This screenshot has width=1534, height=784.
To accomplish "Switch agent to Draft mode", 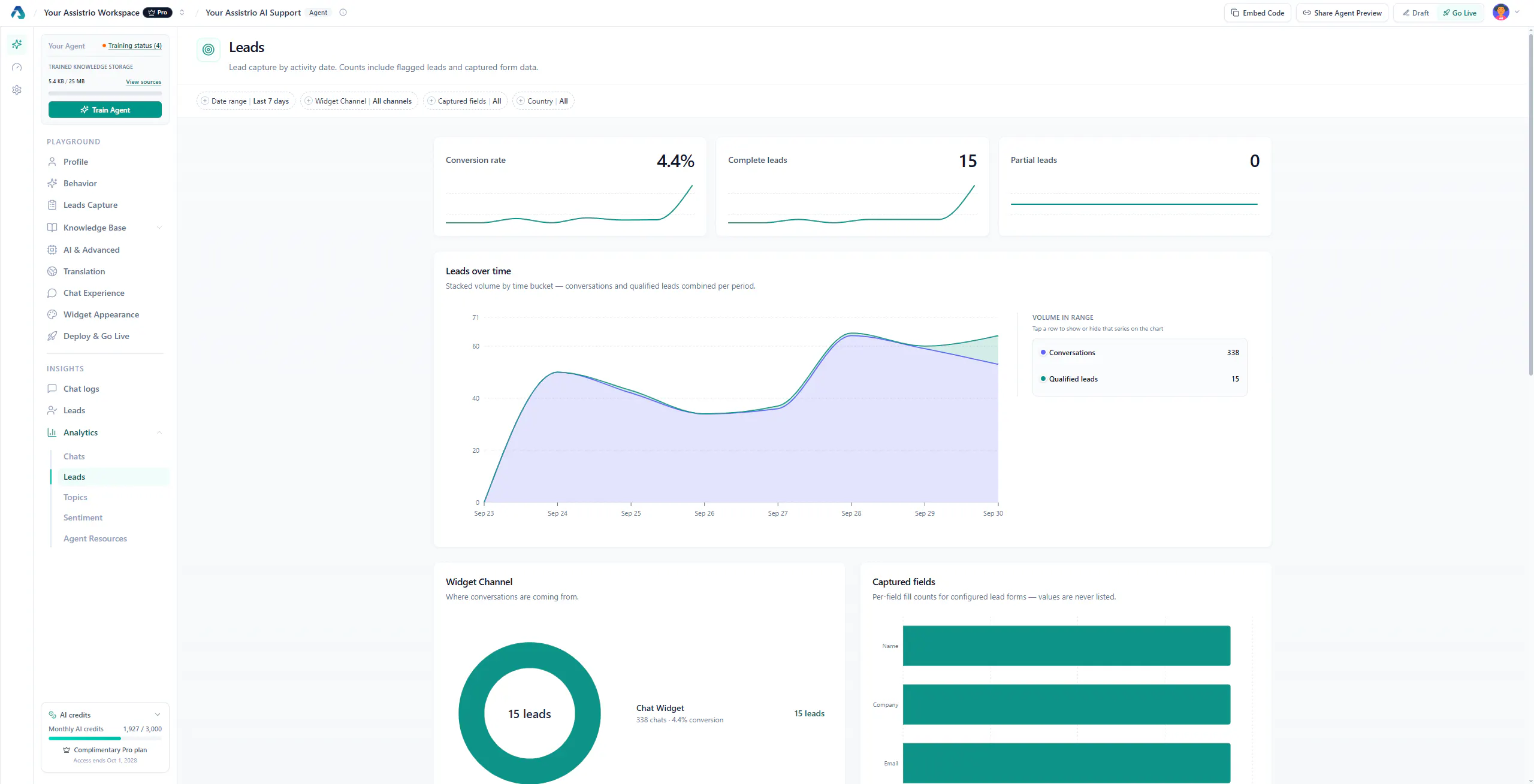I will (1416, 13).
